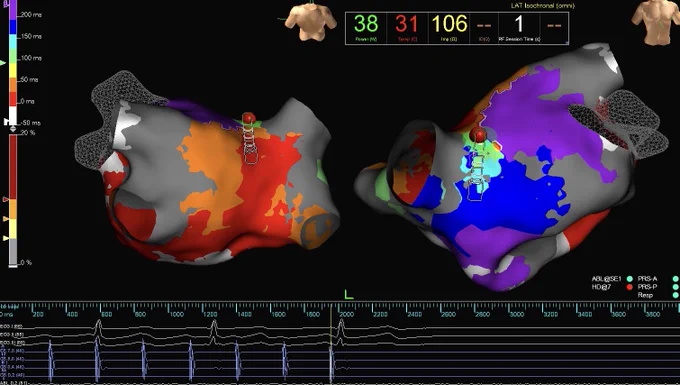
Task: Click the HD@7 label
Action: pyautogui.click(x=601, y=287)
